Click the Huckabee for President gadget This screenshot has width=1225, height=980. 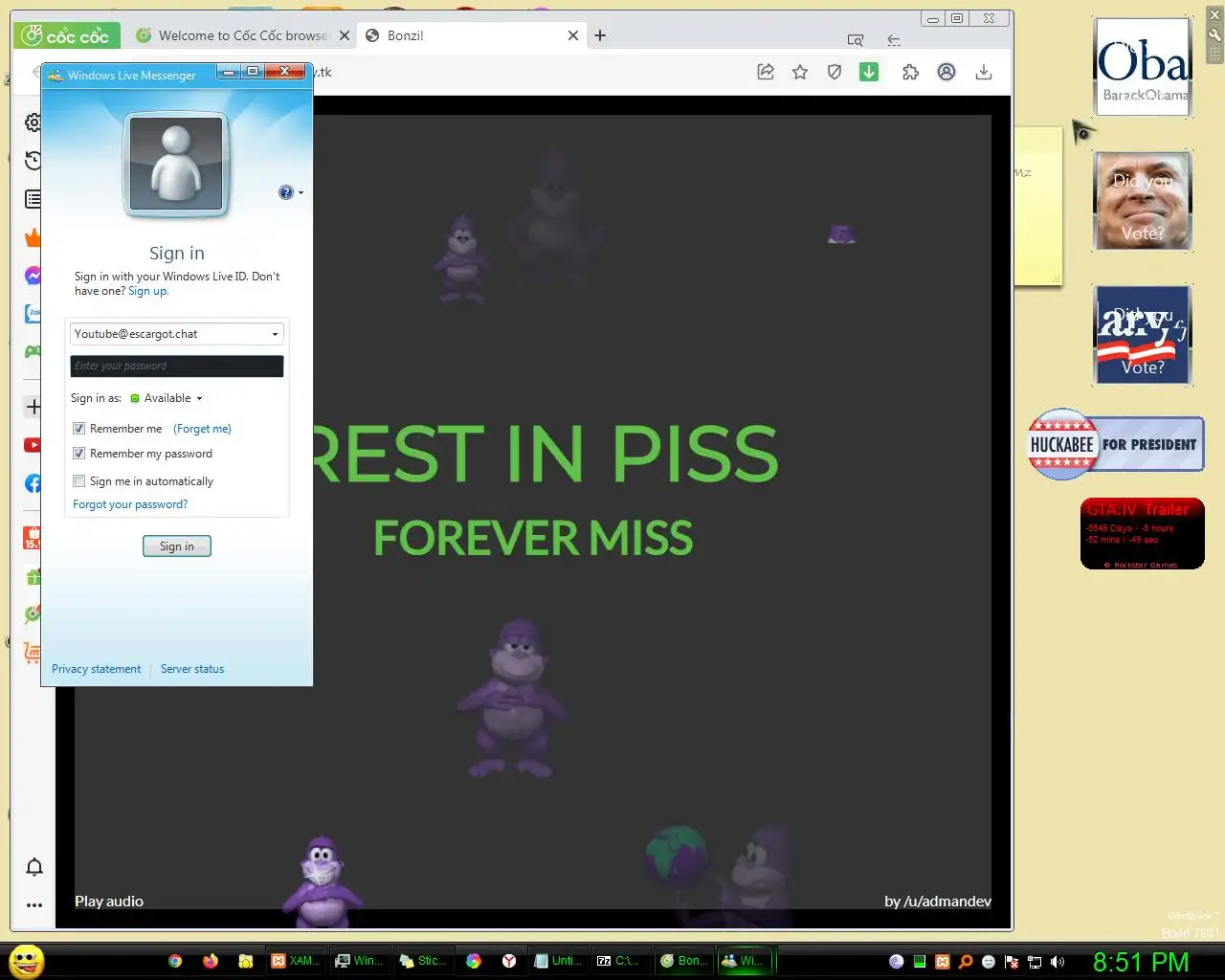1115,444
